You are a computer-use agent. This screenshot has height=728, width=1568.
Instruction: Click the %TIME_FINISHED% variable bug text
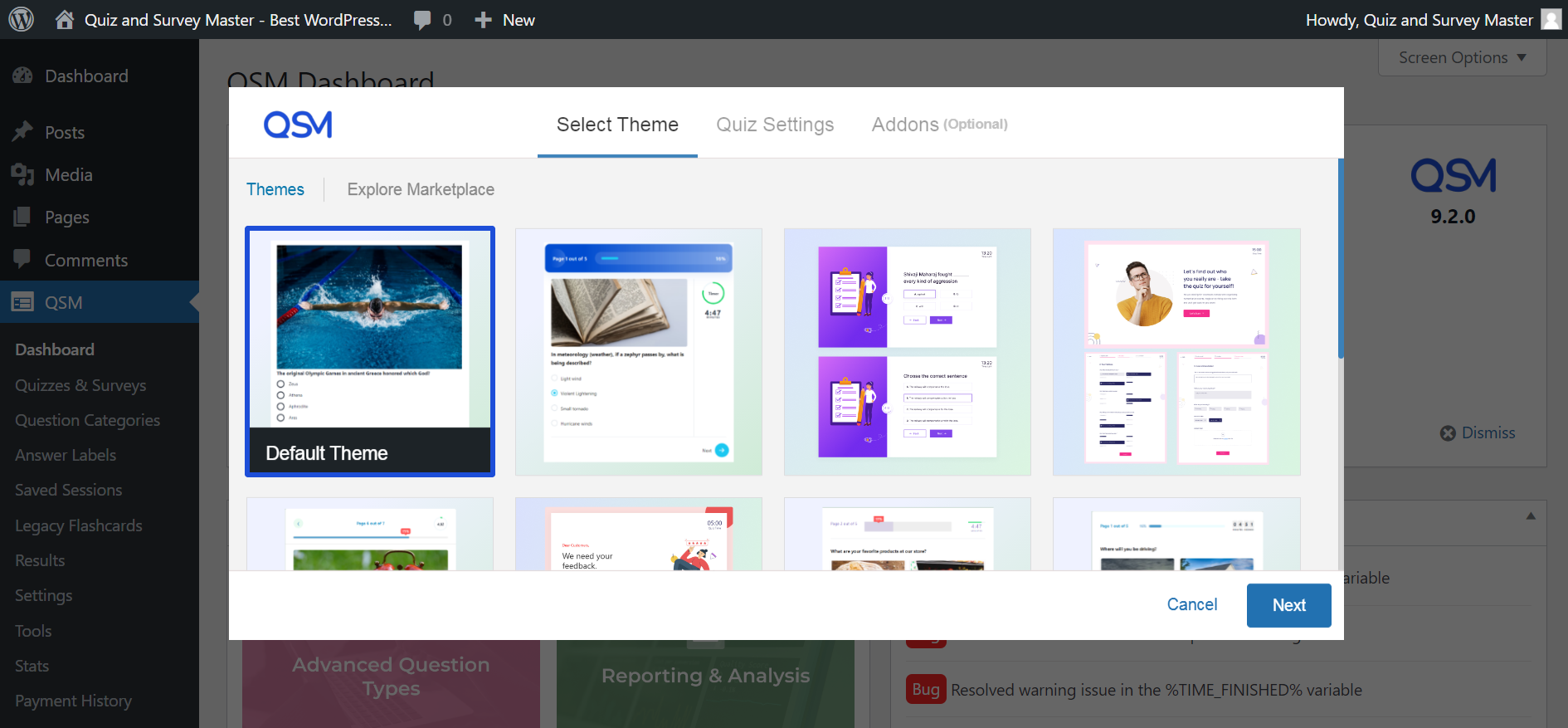tap(1157, 690)
